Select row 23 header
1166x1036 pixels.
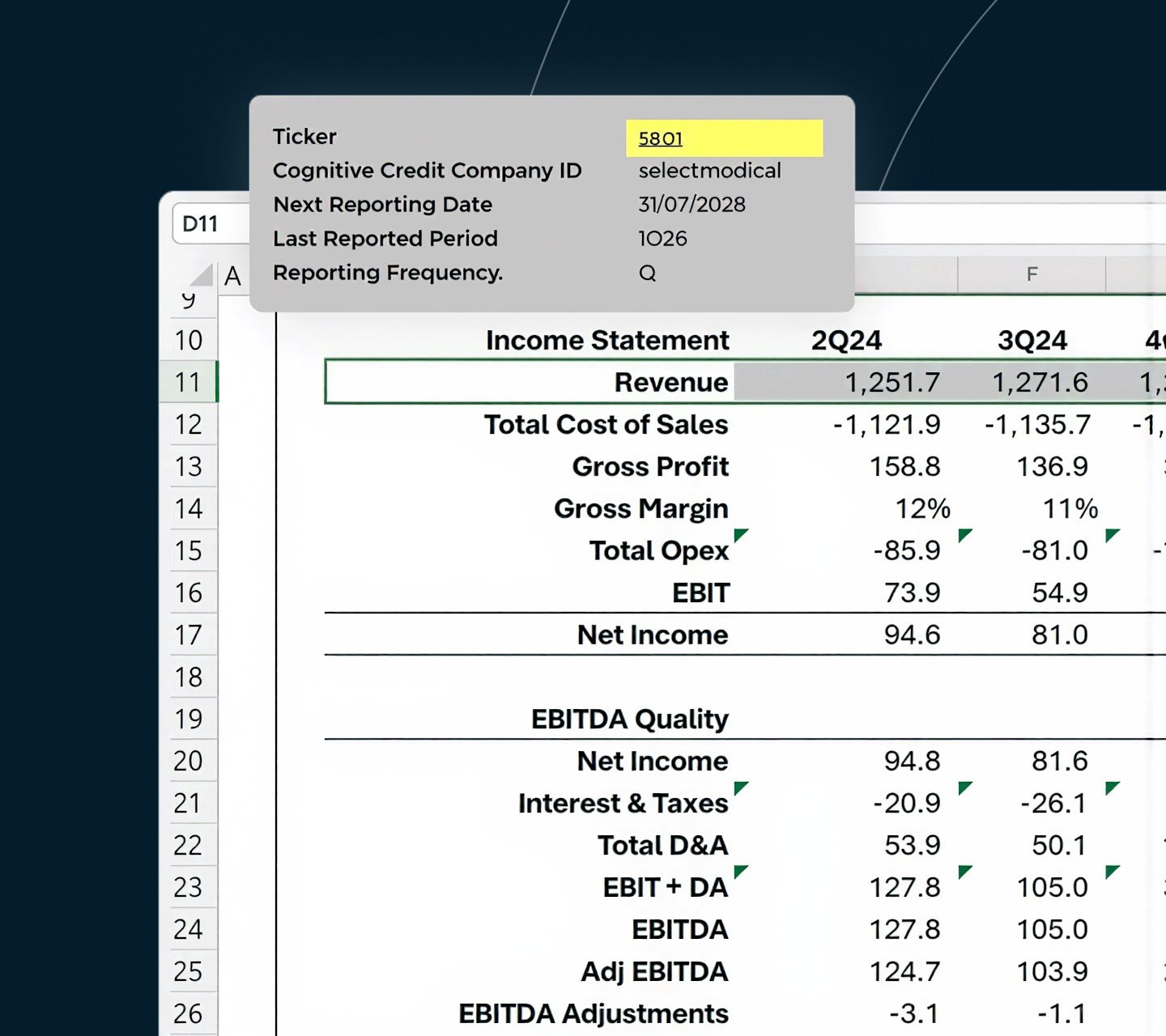click(189, 887)
